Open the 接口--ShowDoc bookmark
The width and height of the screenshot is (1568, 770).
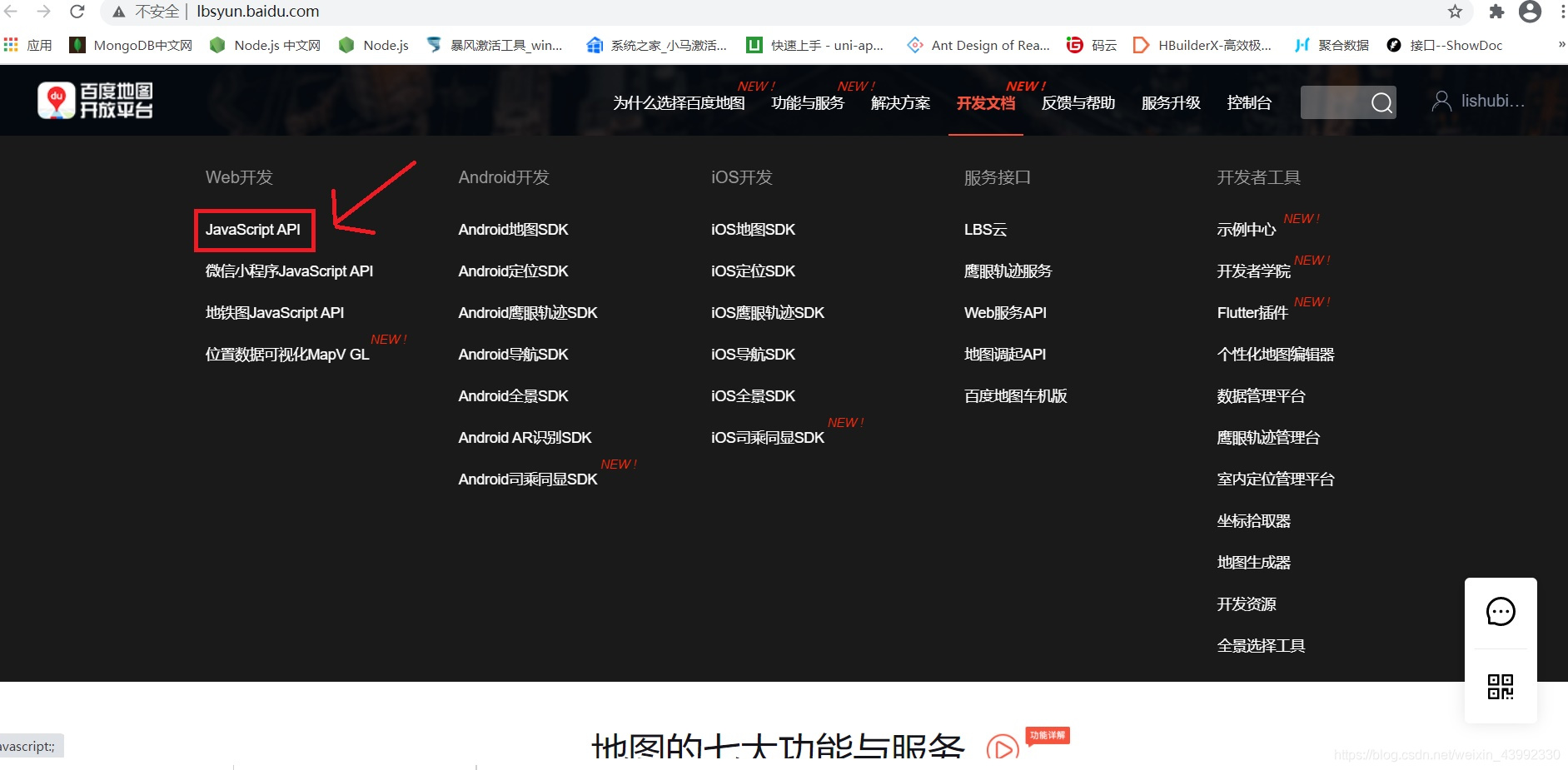(1444, 45)
